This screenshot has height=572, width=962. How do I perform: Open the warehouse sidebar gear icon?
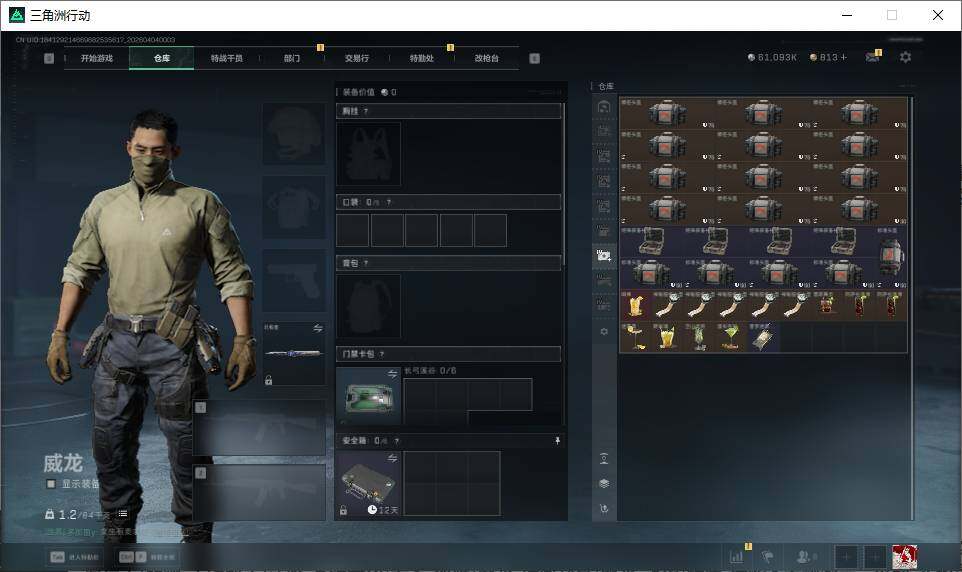pos(604,331)
